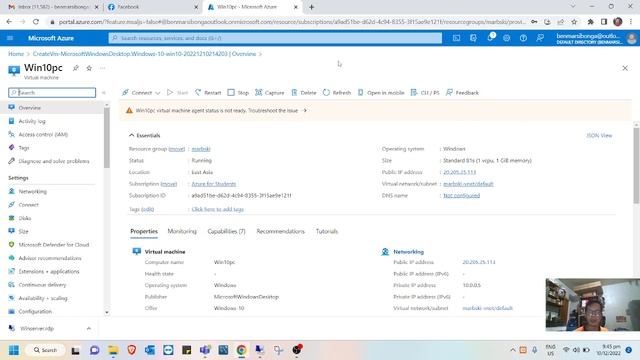Open portal settings gear

click(507, 38)
